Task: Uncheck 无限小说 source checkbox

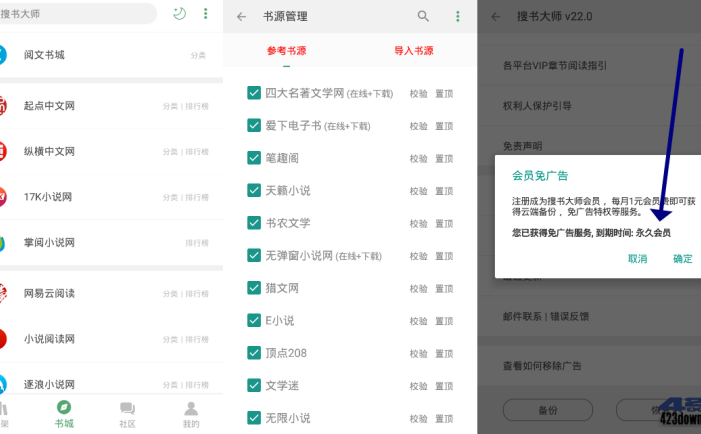Action: [x=254, y=418]
